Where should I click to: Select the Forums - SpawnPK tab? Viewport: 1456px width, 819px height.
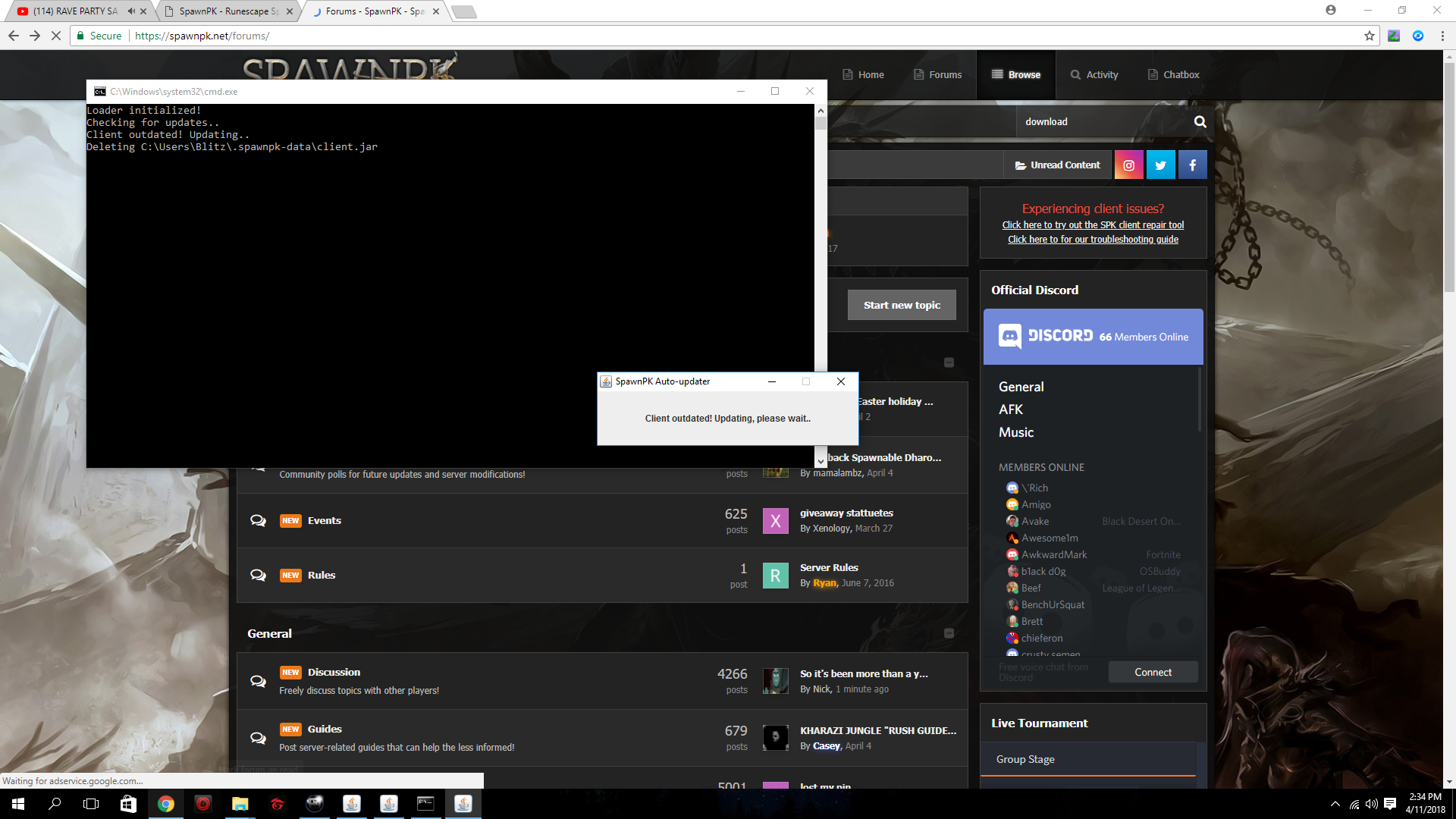point(375,11)
